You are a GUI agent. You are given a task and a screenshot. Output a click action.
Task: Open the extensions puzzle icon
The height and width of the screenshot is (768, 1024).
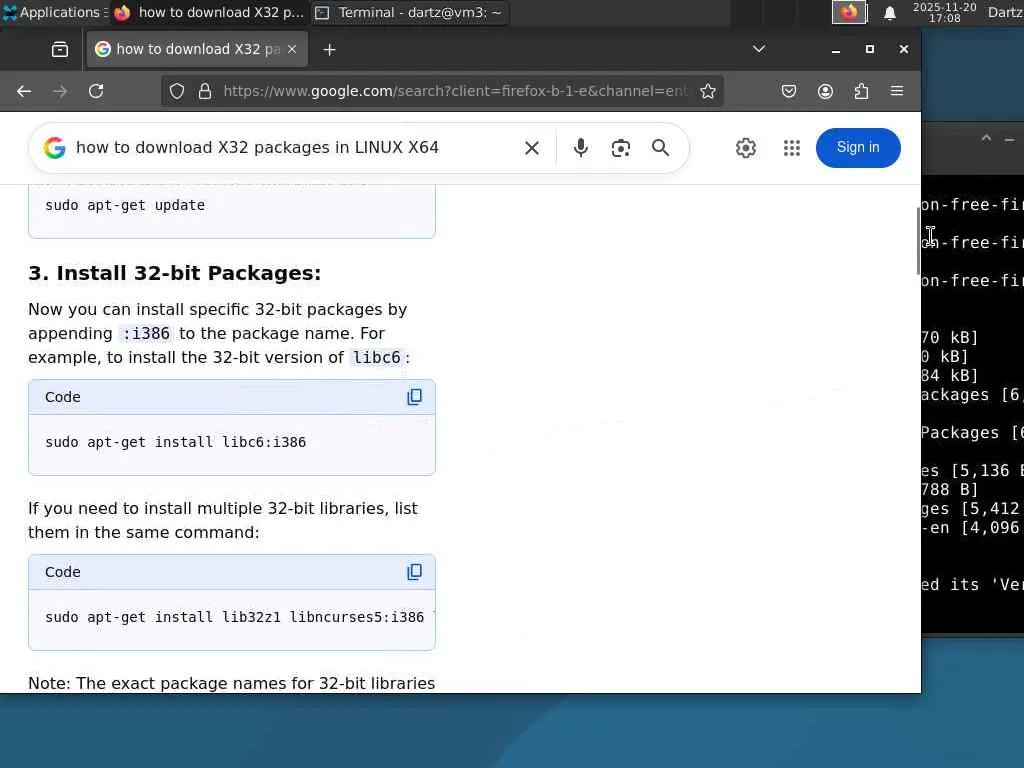[x=861, y=91]
